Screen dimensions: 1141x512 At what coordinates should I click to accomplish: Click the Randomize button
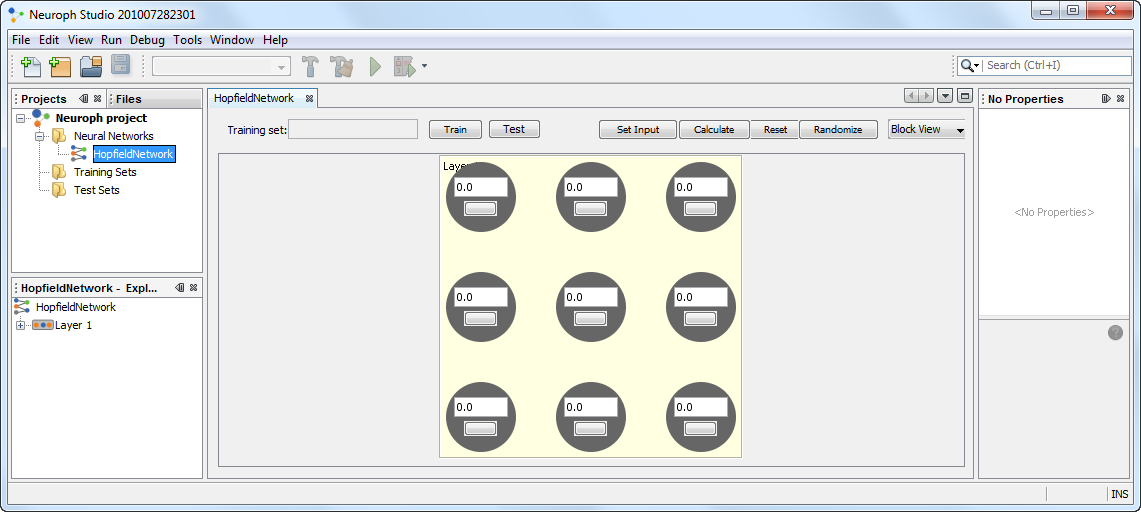coord(838,130)
